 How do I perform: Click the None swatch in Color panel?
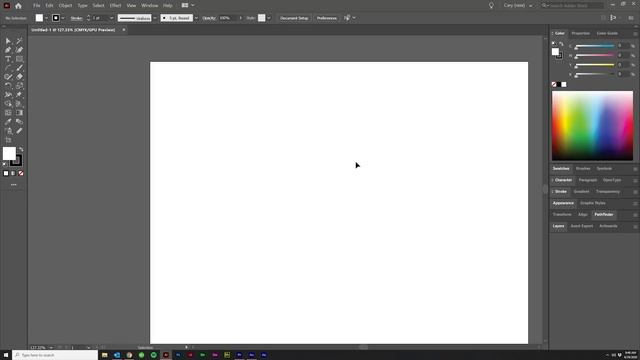pos(554,84)
